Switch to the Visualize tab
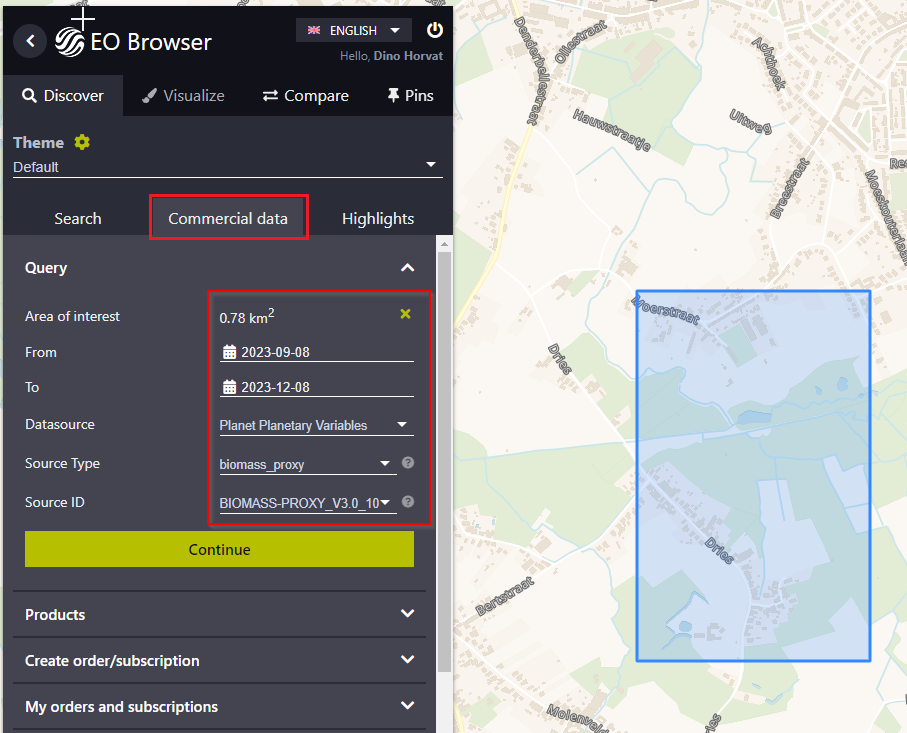The image size is (907, 733). point(183,95)
